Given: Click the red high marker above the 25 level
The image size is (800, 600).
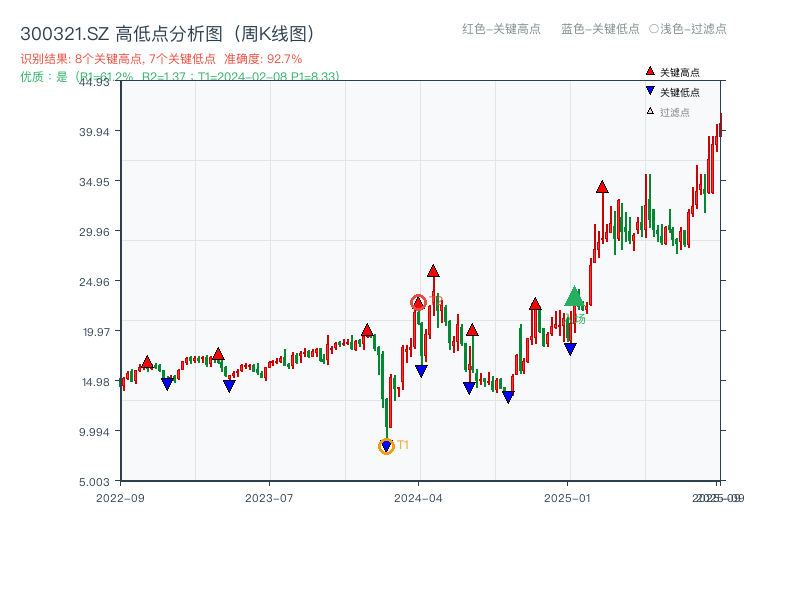Looking at the screenshot, I should (434, 269).
